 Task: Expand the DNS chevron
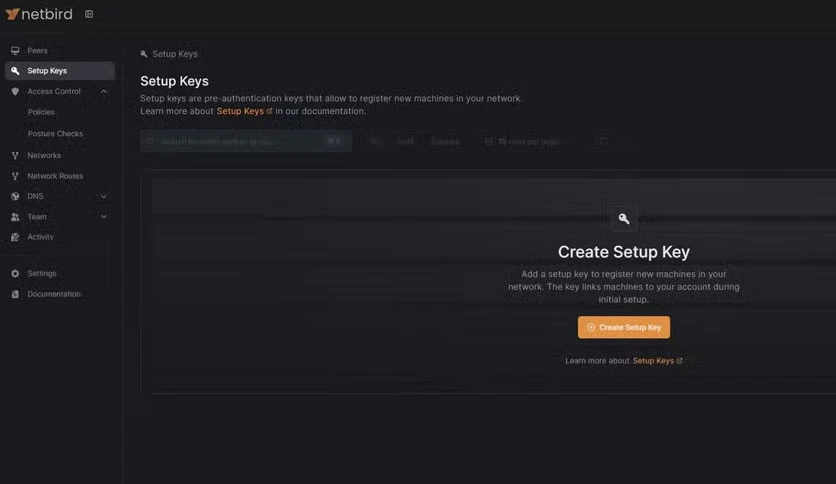pyautogui.click(x=104, y=197)
